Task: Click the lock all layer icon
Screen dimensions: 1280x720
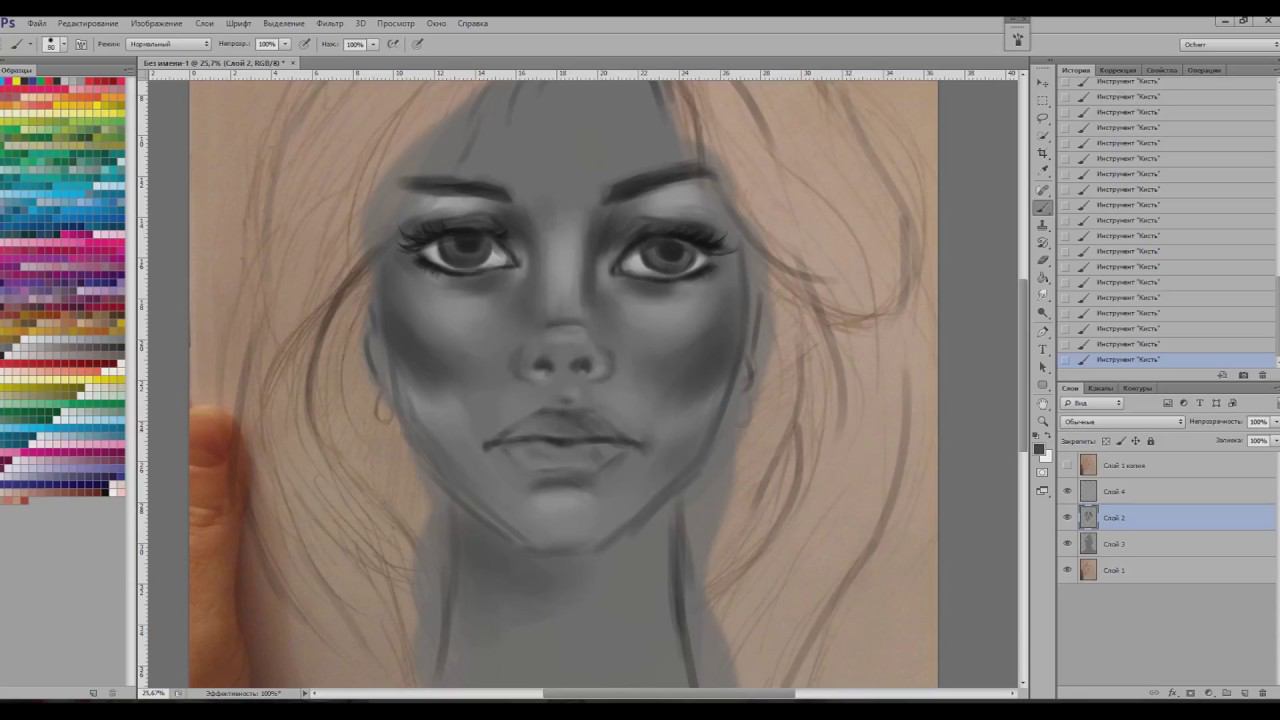Action: click(x=1150, y=441)
